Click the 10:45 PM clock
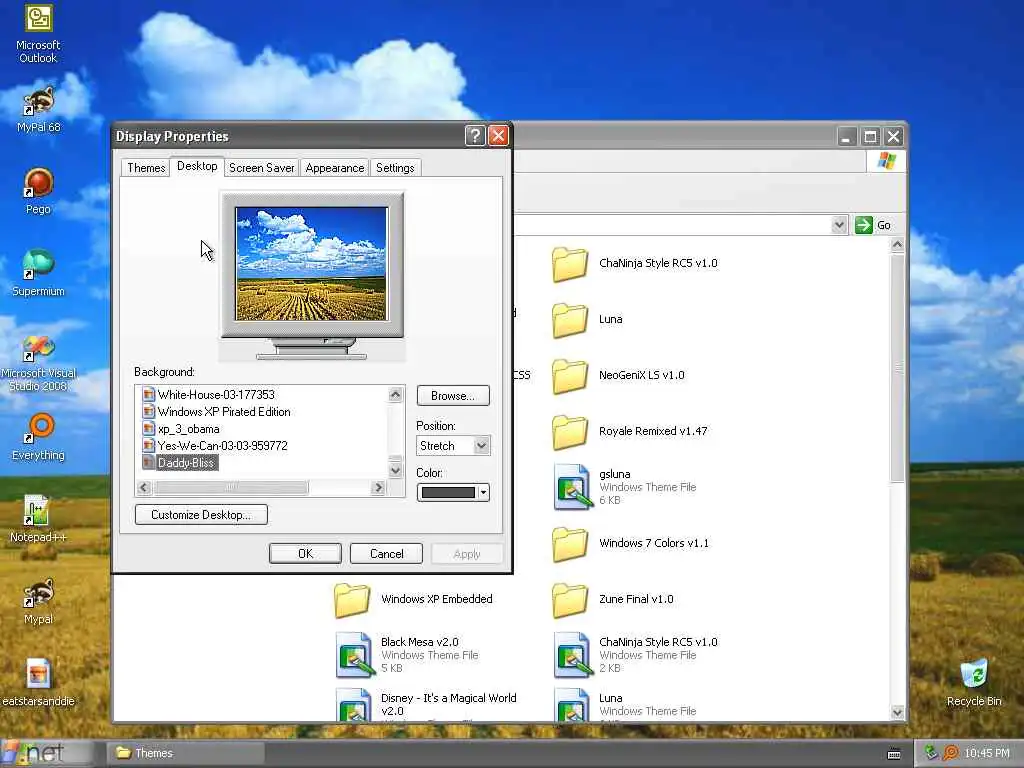Viewport: 1024px width, 768px height. [x=987, y=754]
